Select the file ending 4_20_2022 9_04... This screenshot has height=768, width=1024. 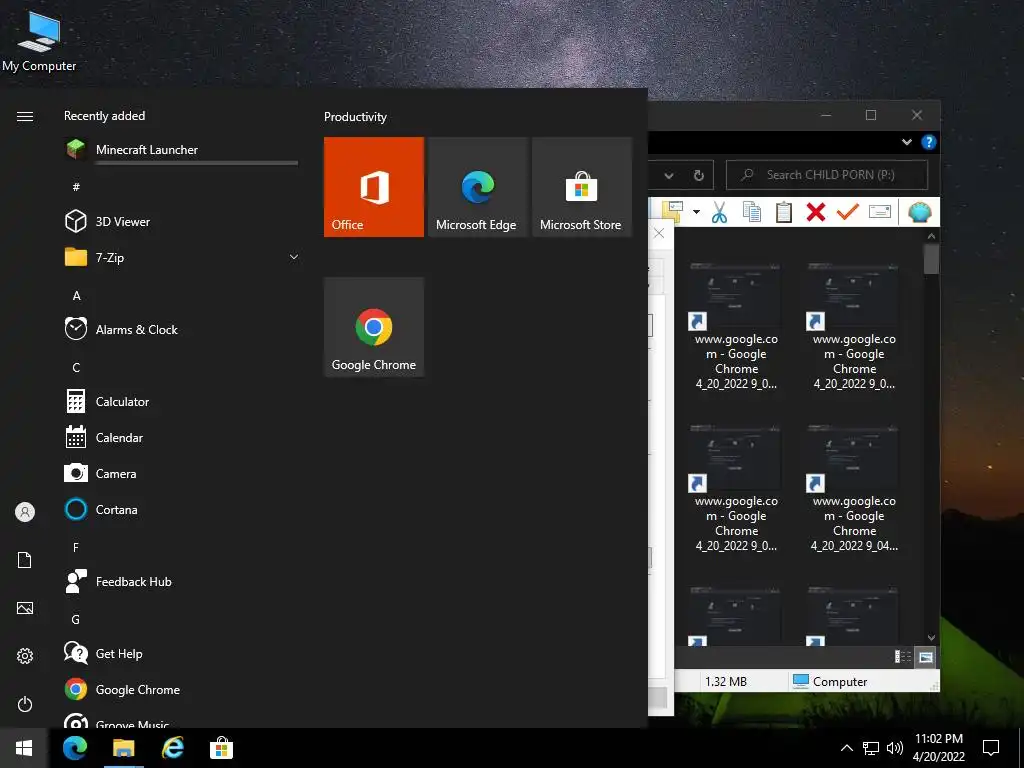click(854, 490)
